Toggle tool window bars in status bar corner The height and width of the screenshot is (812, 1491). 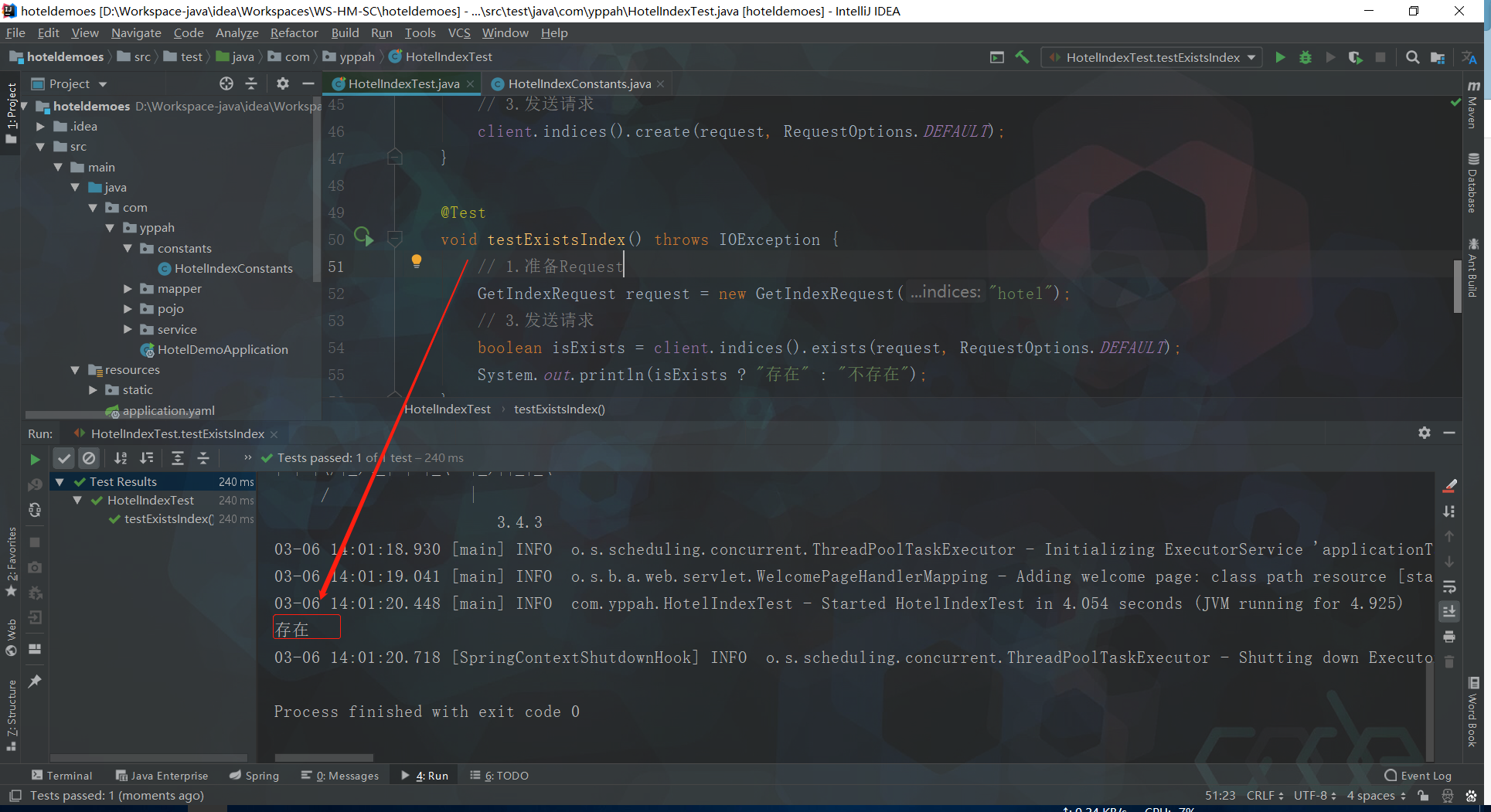click(x=15, y=796)
